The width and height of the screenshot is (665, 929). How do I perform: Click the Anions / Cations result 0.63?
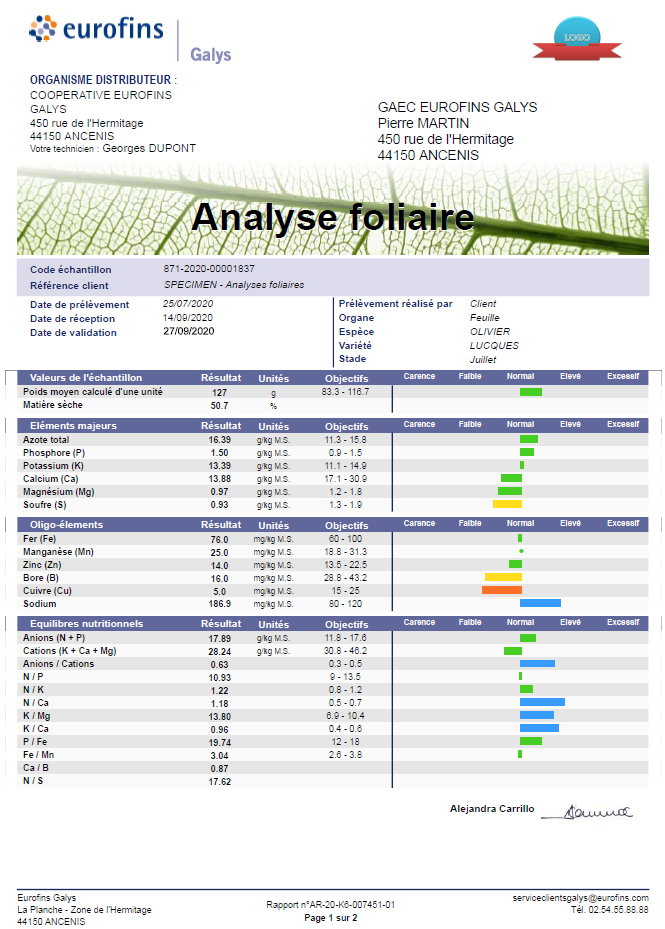(219, 664)
